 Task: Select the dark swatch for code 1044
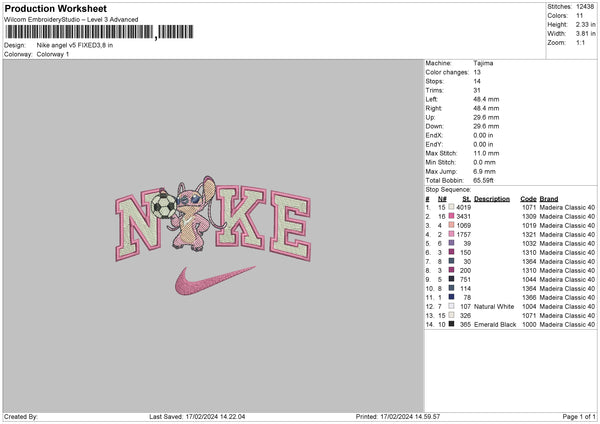452,279
